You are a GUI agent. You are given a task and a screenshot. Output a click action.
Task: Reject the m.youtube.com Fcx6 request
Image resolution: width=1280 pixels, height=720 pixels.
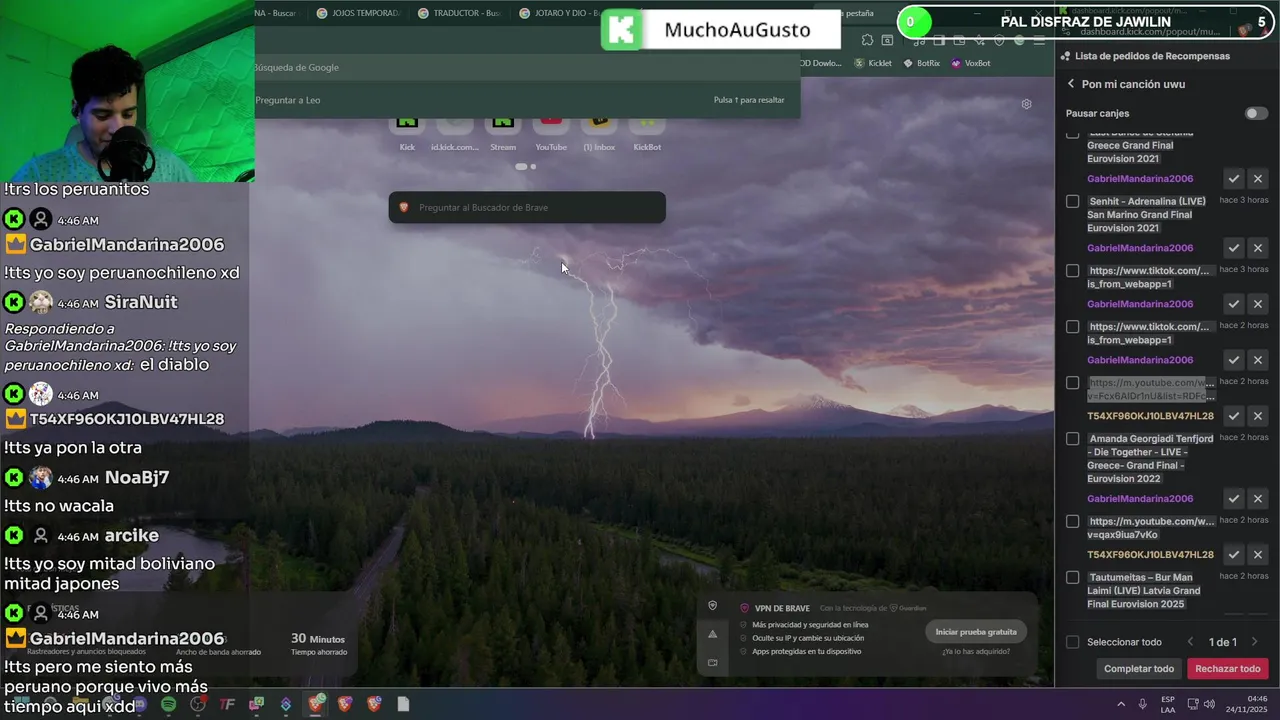(x=1258, y=416)
